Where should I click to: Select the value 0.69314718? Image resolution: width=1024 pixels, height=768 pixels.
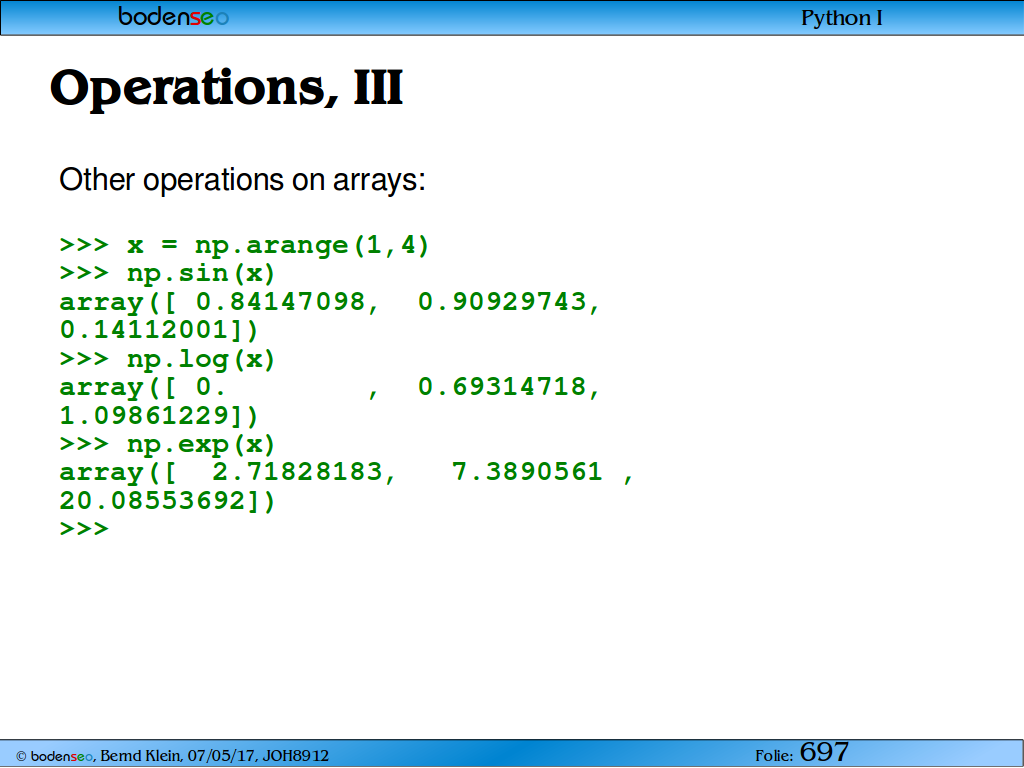tap(502, 387)
